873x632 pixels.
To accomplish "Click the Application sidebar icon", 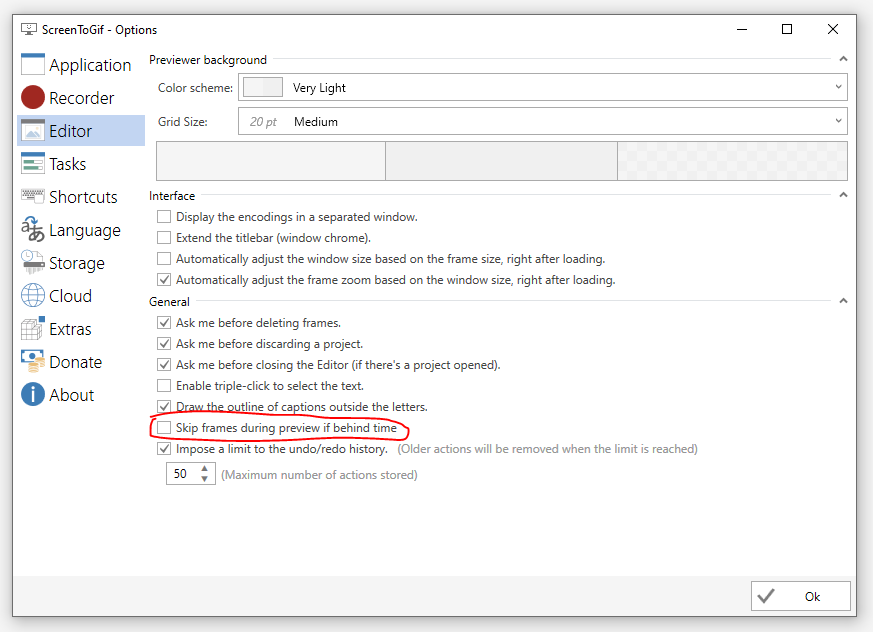I will click(x=33, y=64).
